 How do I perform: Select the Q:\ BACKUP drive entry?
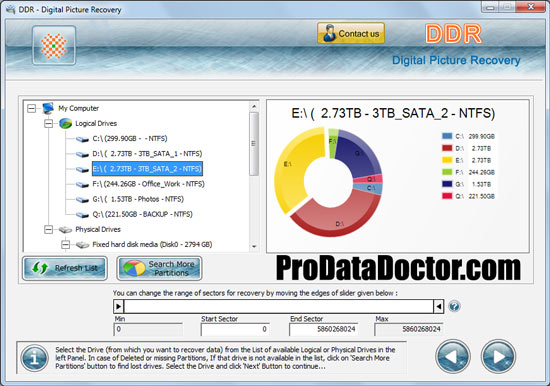[142, 214]
